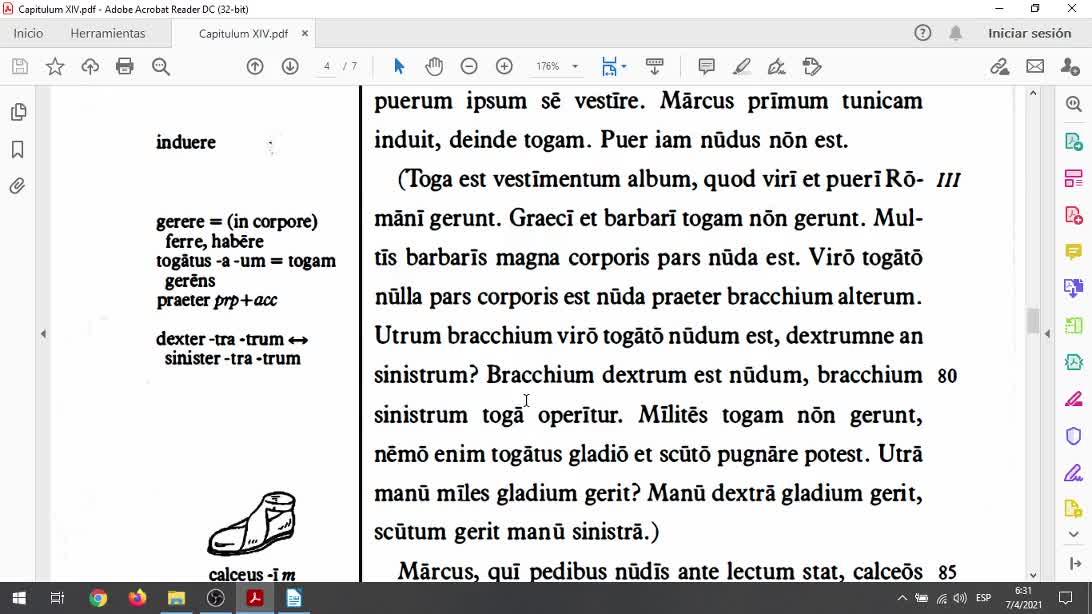Open the volume control in system tray
Viewport: 1092px width, 614px height.
(x=960, y=598)
